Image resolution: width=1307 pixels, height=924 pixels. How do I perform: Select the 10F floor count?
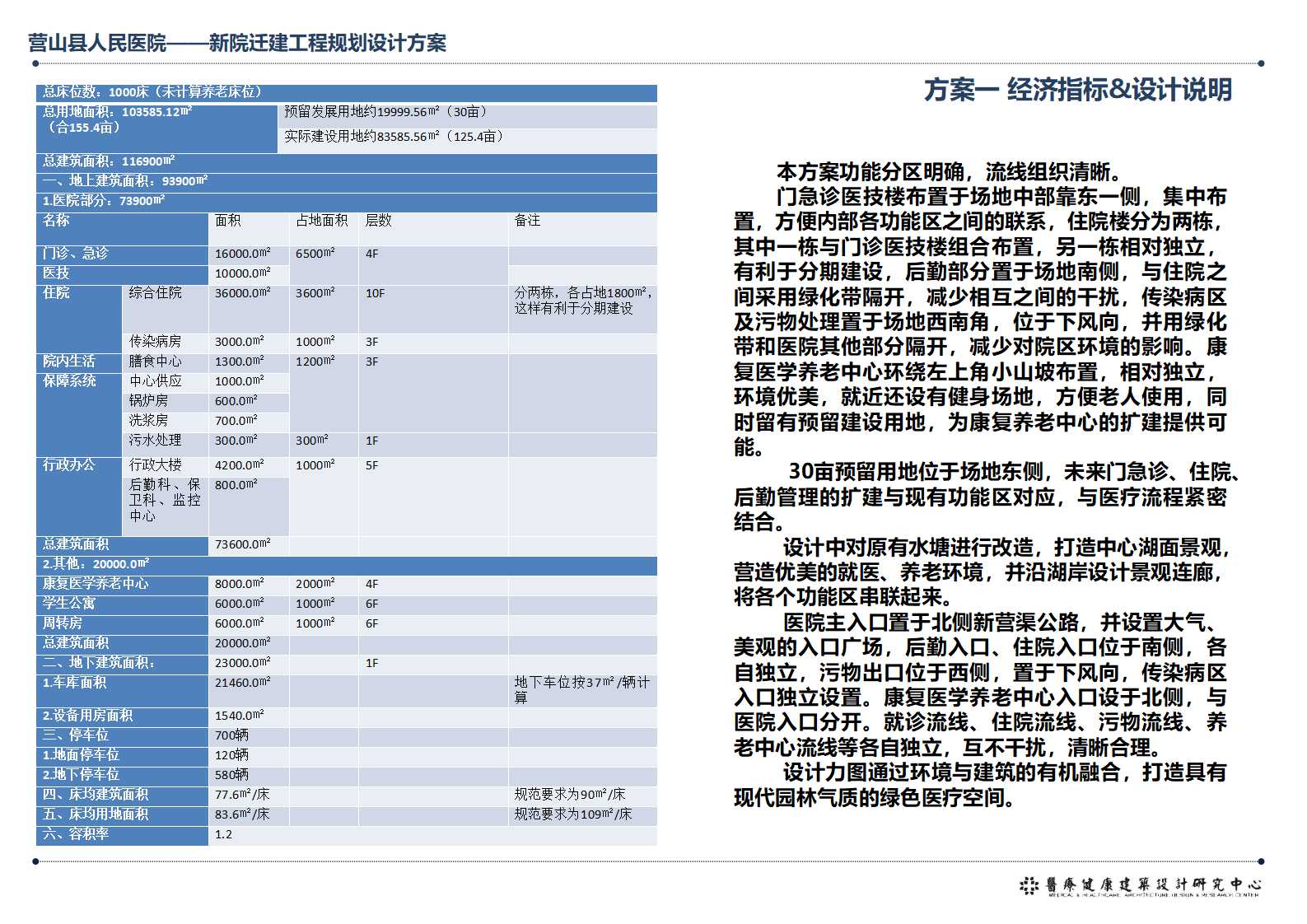point(376,293)
